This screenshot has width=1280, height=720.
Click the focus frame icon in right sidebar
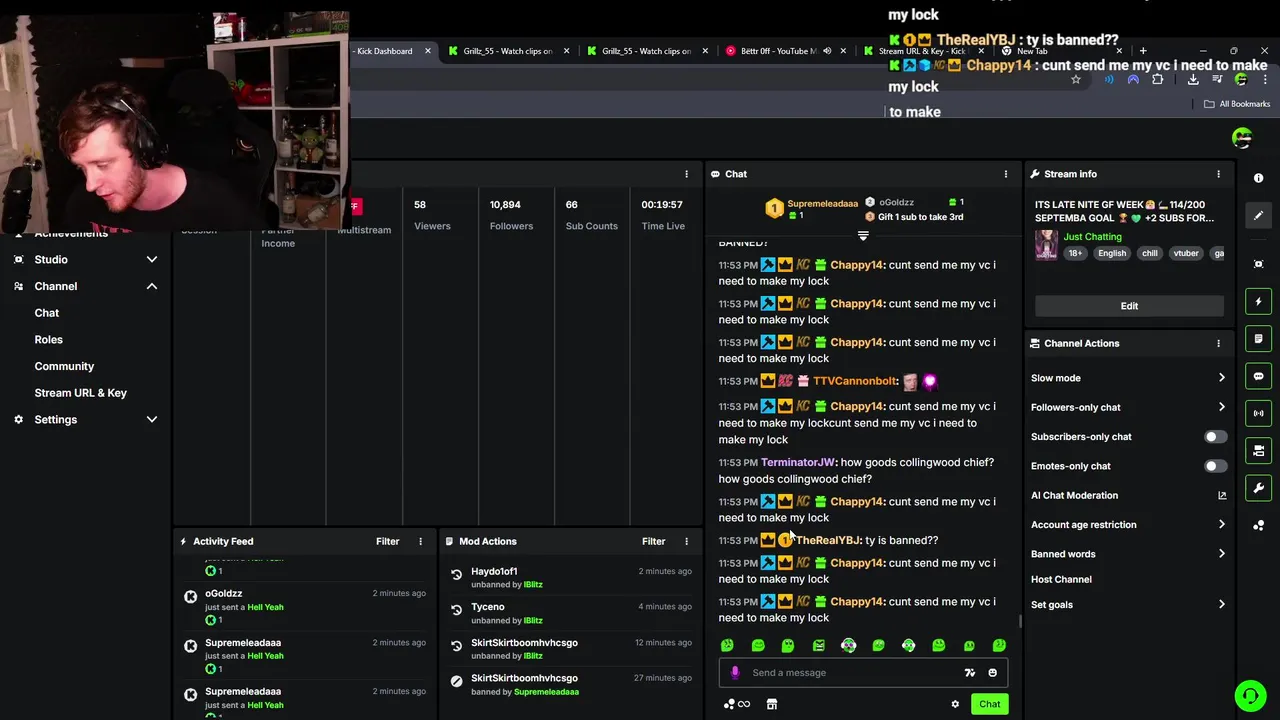[x=1258, y=263]
